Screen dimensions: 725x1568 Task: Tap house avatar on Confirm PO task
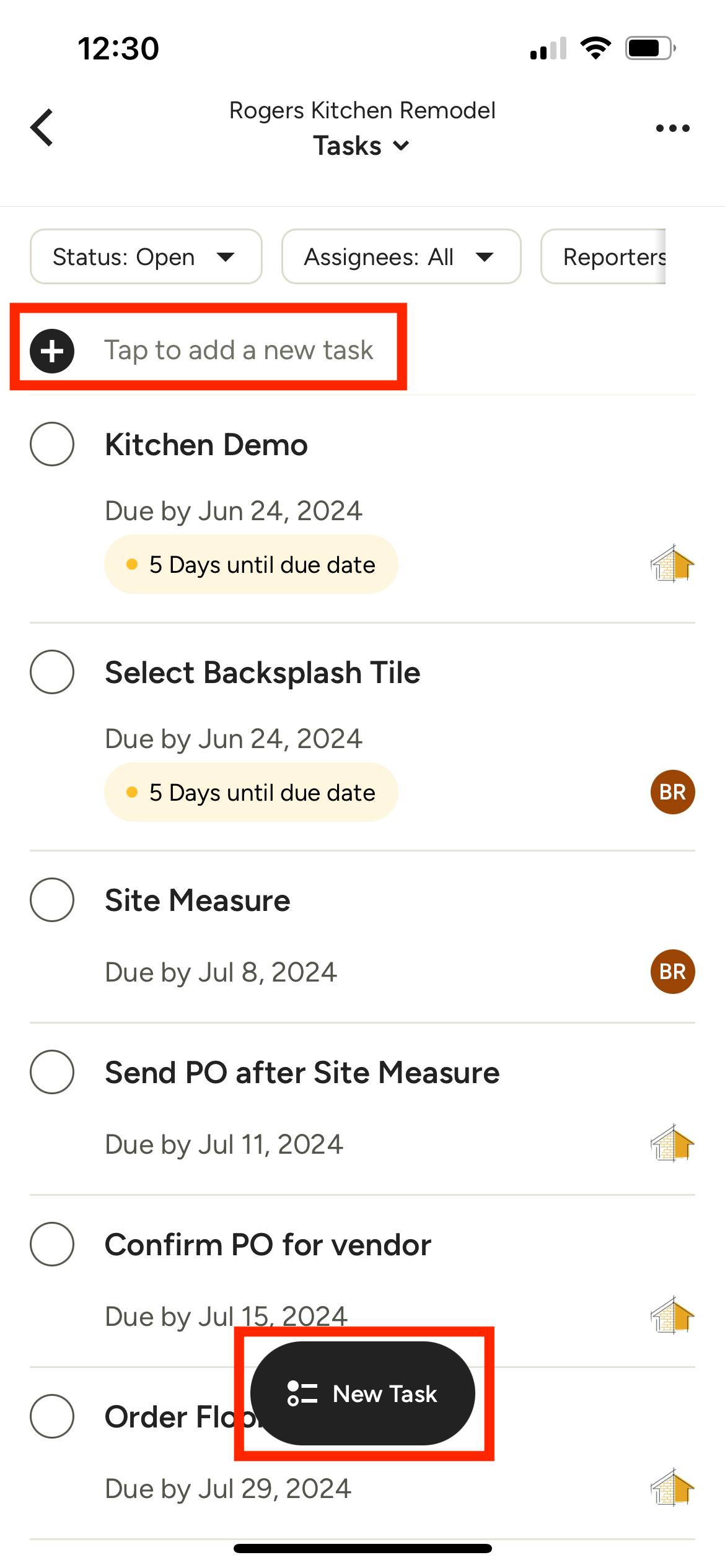(672, 1315)
